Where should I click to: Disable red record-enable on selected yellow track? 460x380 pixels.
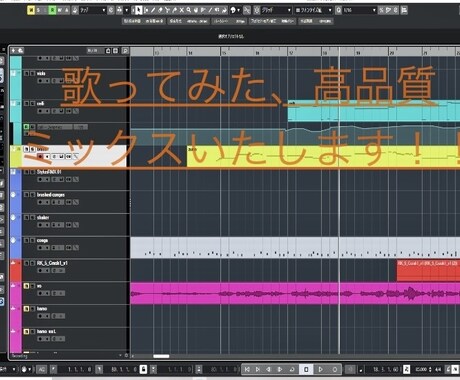(x=40, y=156)
